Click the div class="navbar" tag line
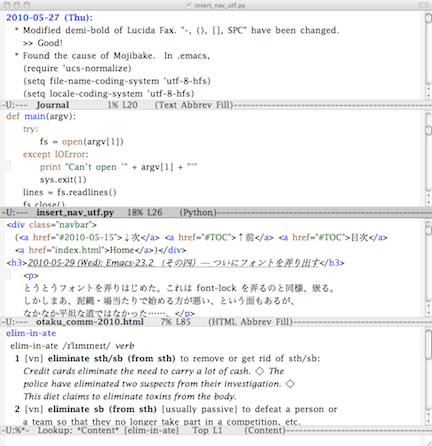Viewport: 432px width, 446px height. (x=52, y=225)
